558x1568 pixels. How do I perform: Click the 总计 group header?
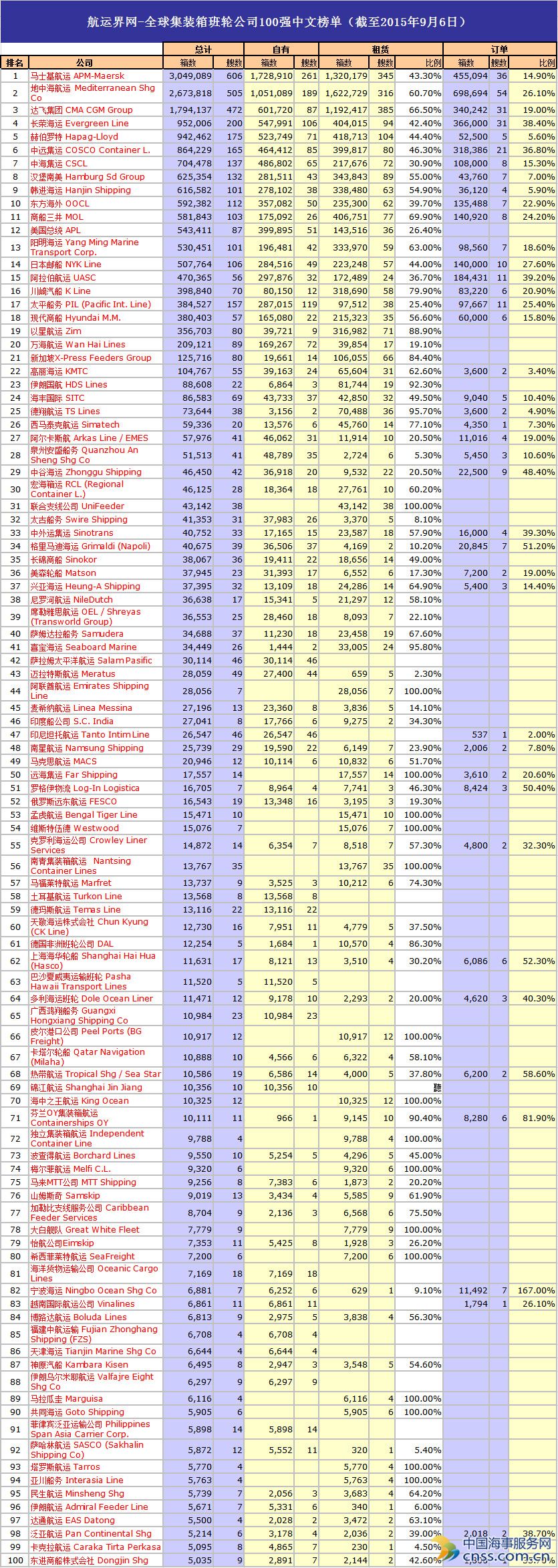coord(203,49)
